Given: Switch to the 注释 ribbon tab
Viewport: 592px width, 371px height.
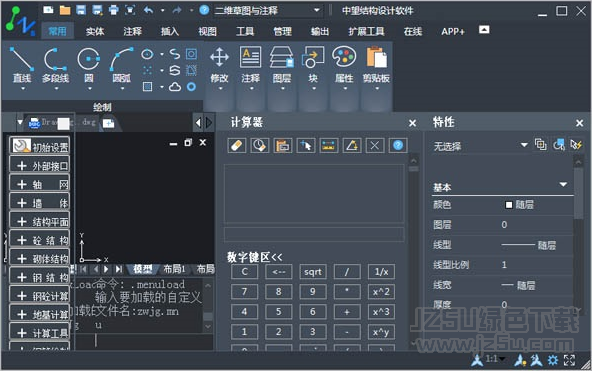Looking at the screenshot, I should (x=132, y=31).
